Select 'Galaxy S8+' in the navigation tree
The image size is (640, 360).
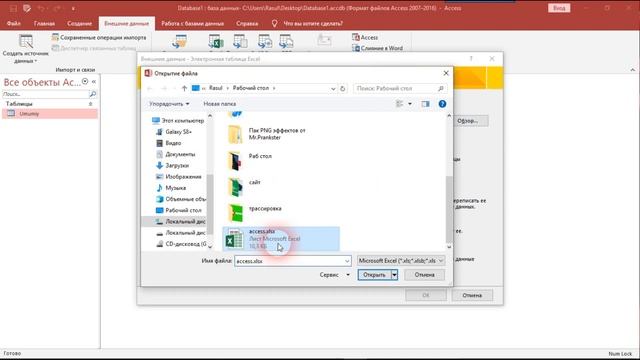coord(174,132)
